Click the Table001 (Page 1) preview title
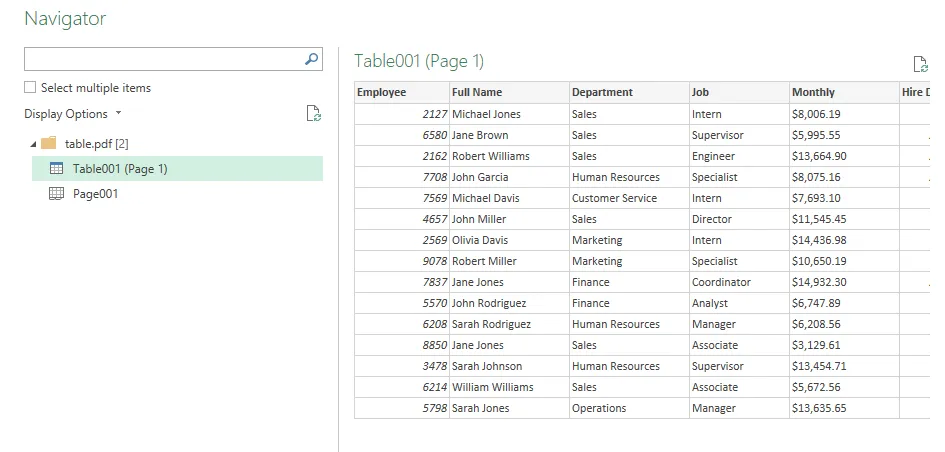Image resolution: width=945 pixels, height=452 pixels. (x=419, y=61)
